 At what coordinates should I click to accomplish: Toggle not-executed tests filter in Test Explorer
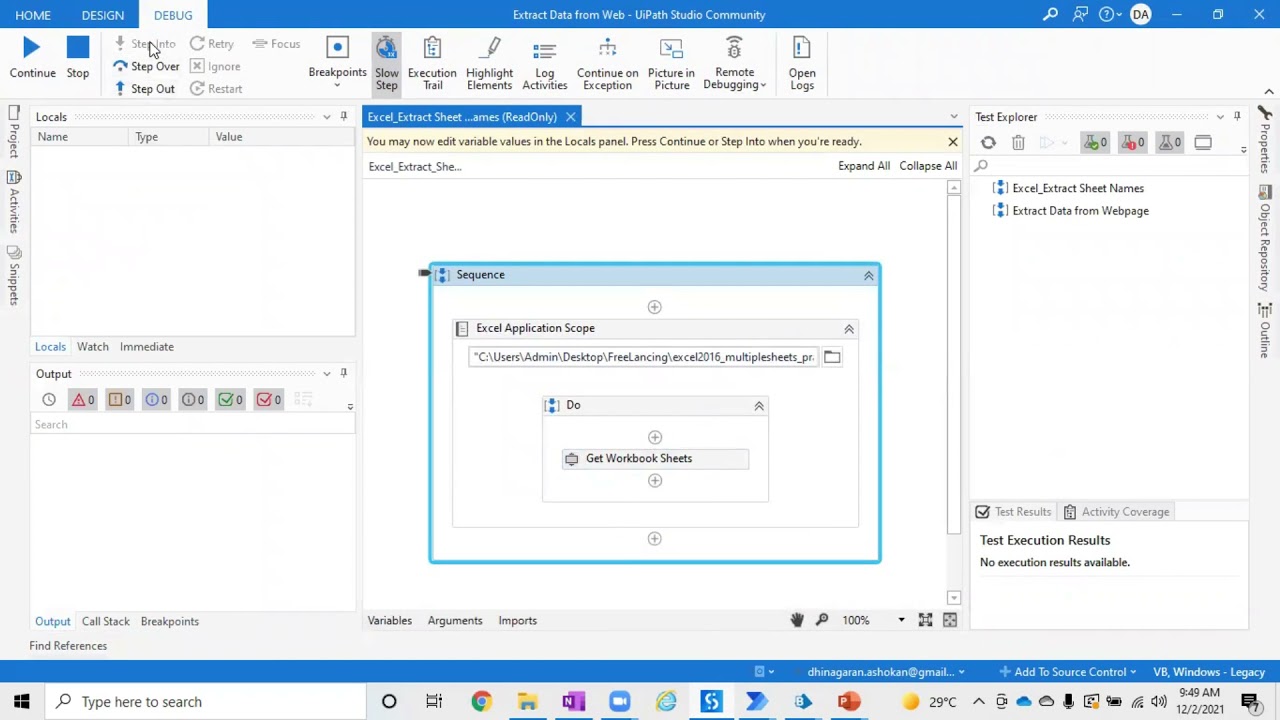point(1170,143)
